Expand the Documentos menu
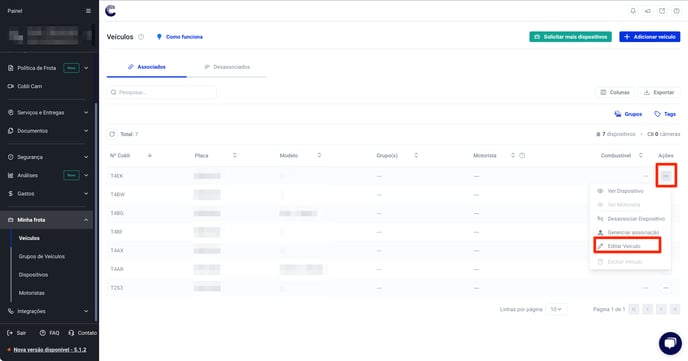Image resolution: width=688 pixels, height=361 pixels. (x=86, y=131)
